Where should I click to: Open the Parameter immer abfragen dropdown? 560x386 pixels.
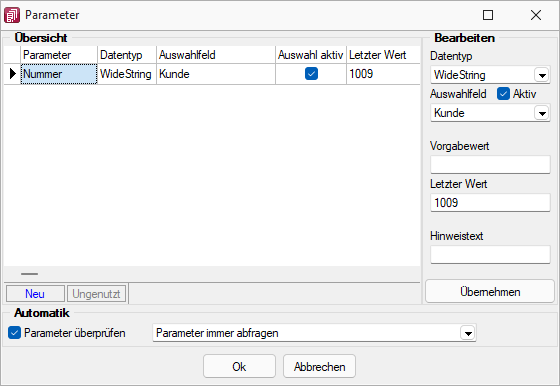(x=468, y=333)
